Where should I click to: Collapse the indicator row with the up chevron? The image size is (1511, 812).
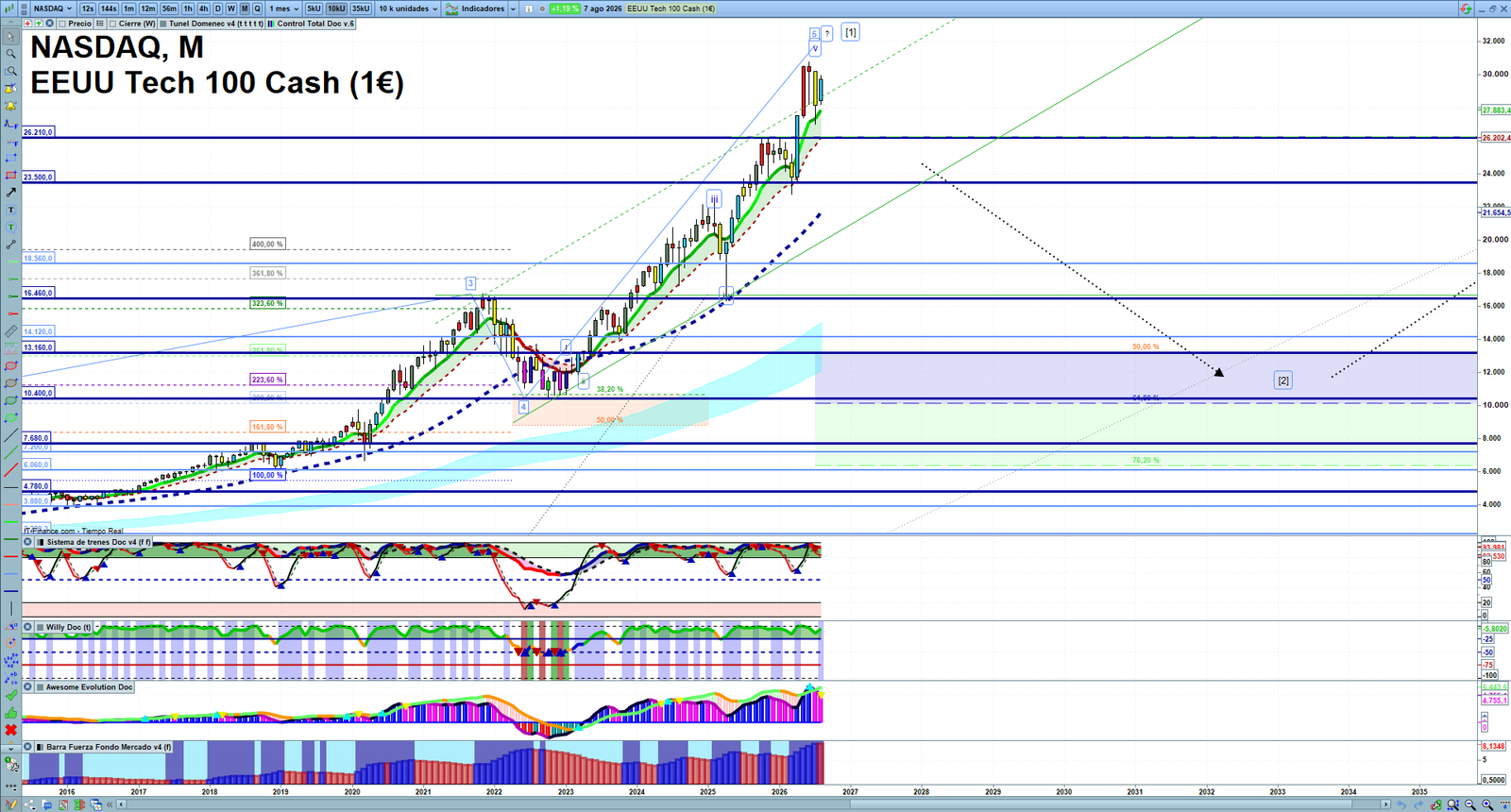click(10, 23)
